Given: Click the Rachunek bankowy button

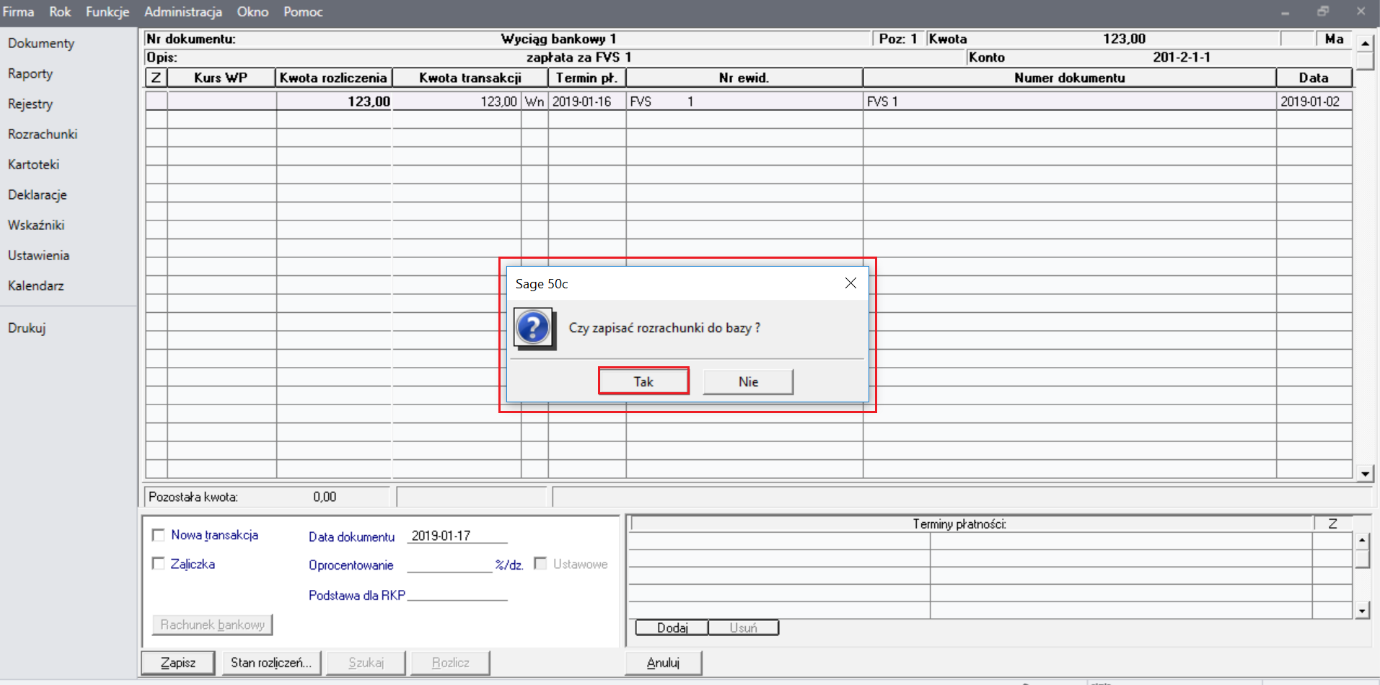Looking at the screenshot, I should (213, 625).
